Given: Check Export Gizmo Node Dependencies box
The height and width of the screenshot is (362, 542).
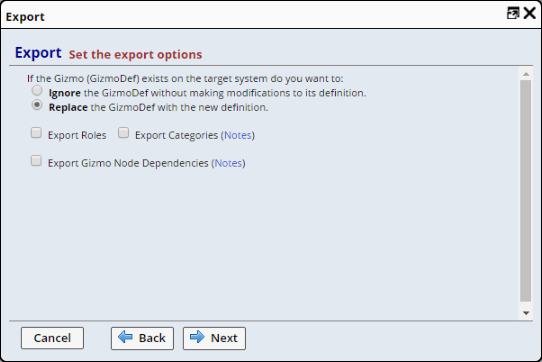Looking at the screenshot, I should [x=36, y=161].
